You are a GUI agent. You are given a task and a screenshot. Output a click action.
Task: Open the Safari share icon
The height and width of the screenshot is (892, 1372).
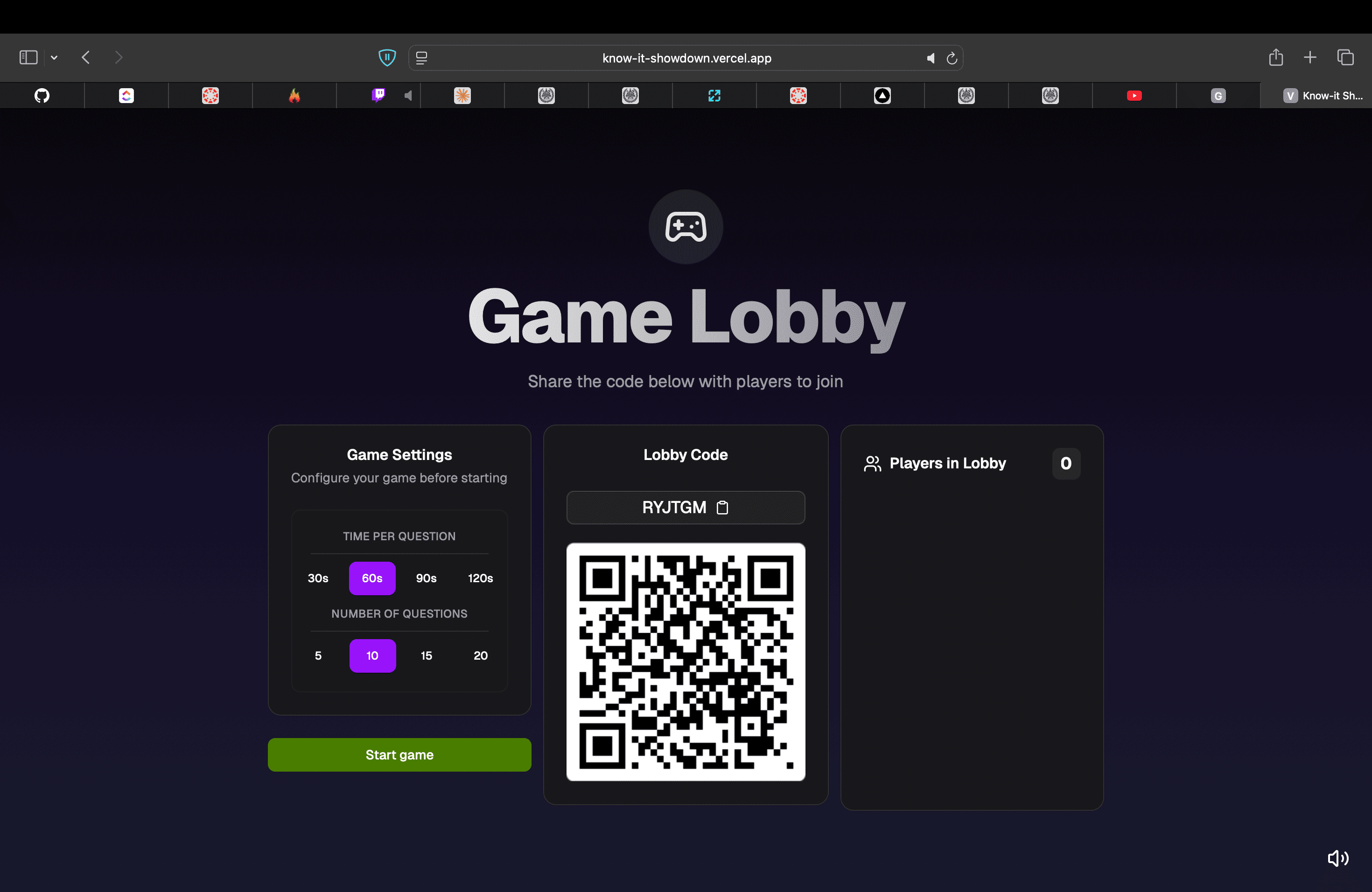coord(1276,58)
